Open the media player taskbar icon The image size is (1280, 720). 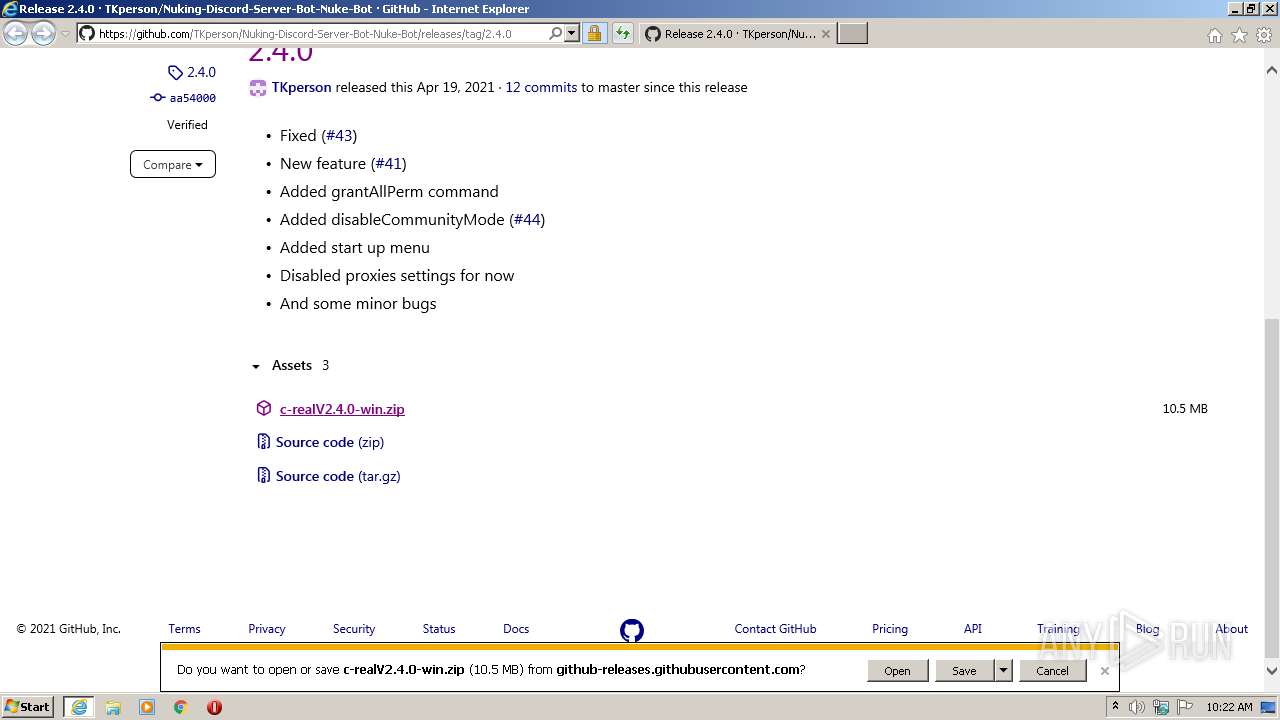click(x=147, y=707)
